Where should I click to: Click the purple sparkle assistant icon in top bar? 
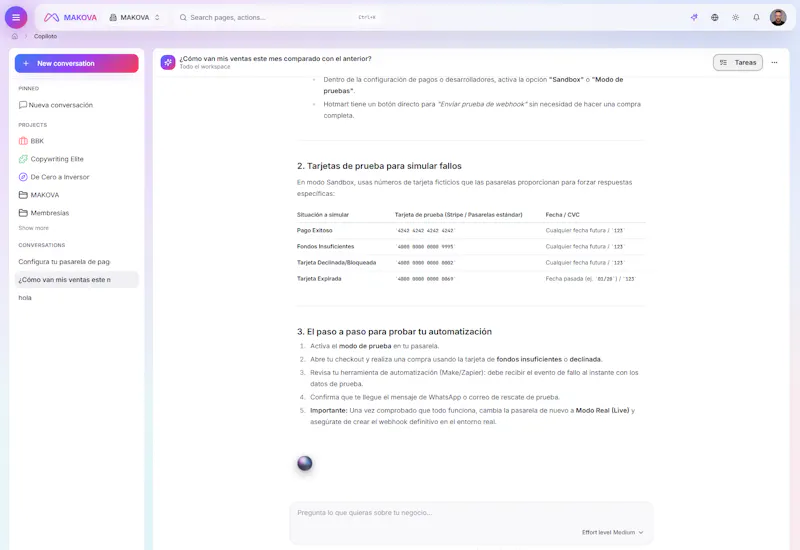click(x=694, y=17)
